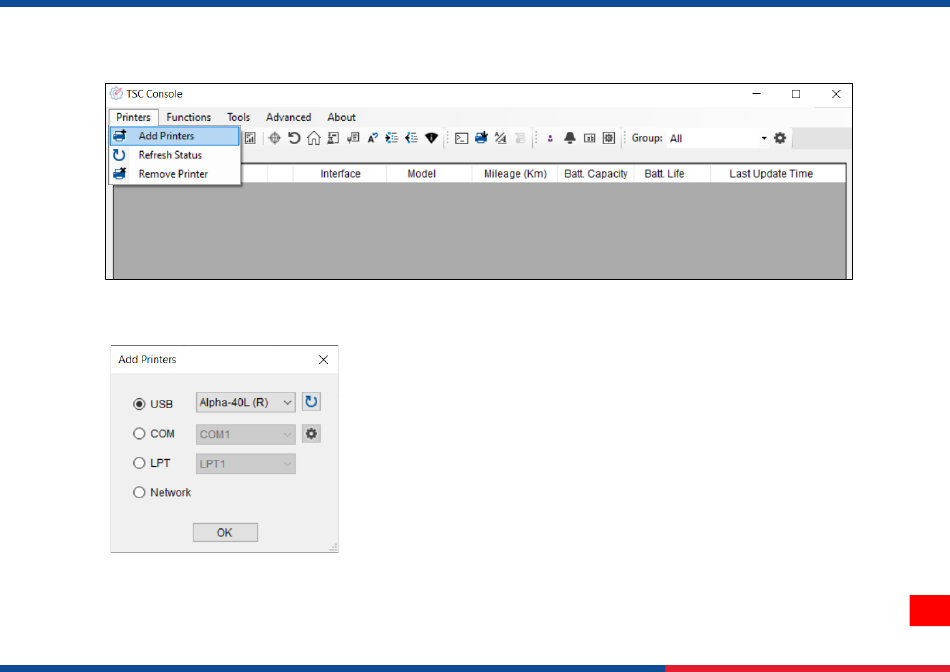Click the crosshair calibrate icon in toolbar
The height and width of the screenshot is (672, 950).
click(274, 138)
